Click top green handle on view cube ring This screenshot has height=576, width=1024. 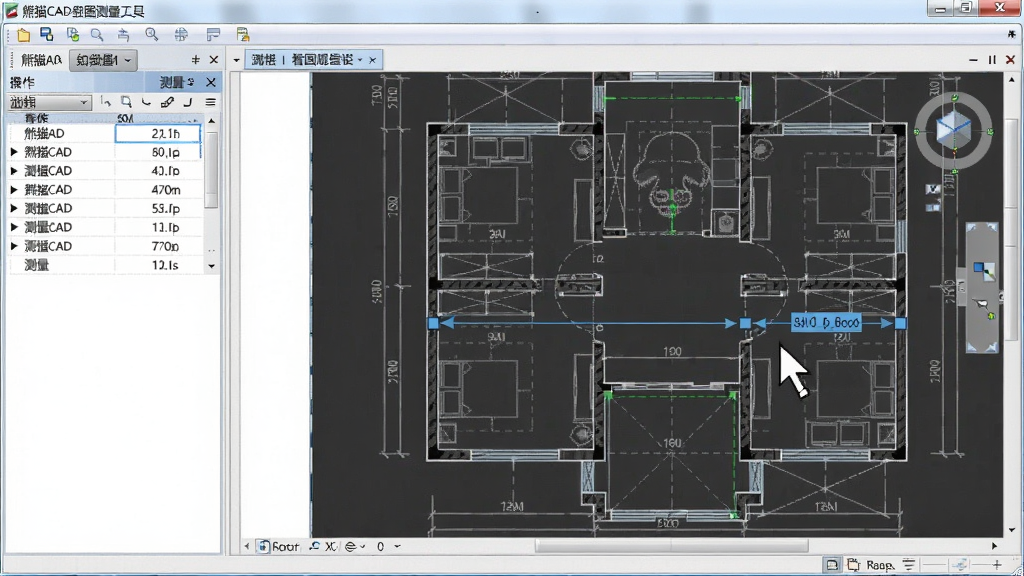[955, 98]
